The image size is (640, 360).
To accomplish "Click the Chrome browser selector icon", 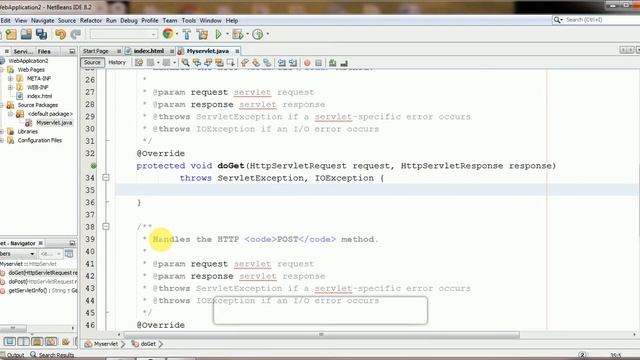I will tap(167, 34).
